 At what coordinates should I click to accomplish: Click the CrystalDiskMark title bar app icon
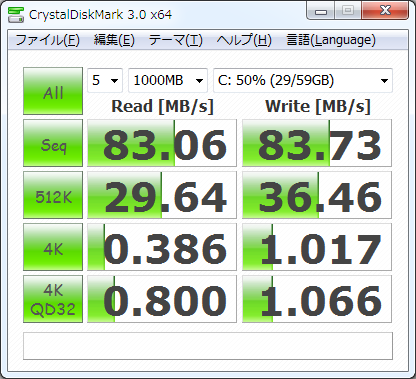pyautogui.click(x=16, y=14)
